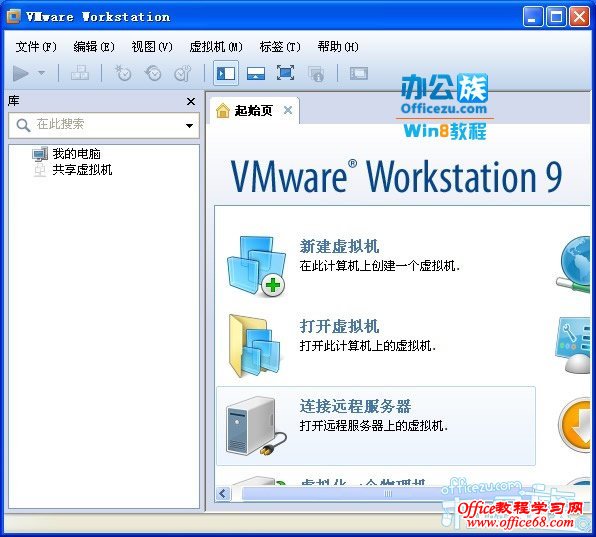The height and width of the screenshot is (537, 596).
Task: Open the snapshot manager toolbar icon
Action: click(182, 73)
